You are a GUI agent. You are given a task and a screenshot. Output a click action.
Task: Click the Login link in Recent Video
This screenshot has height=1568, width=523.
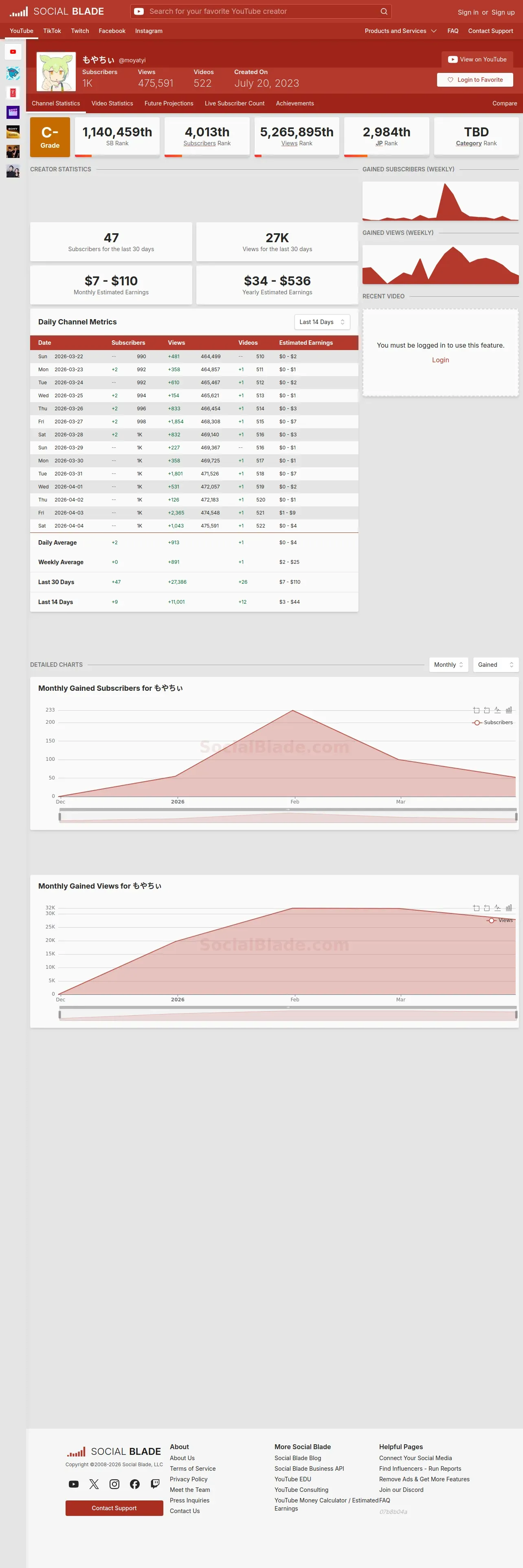[441, 360]
